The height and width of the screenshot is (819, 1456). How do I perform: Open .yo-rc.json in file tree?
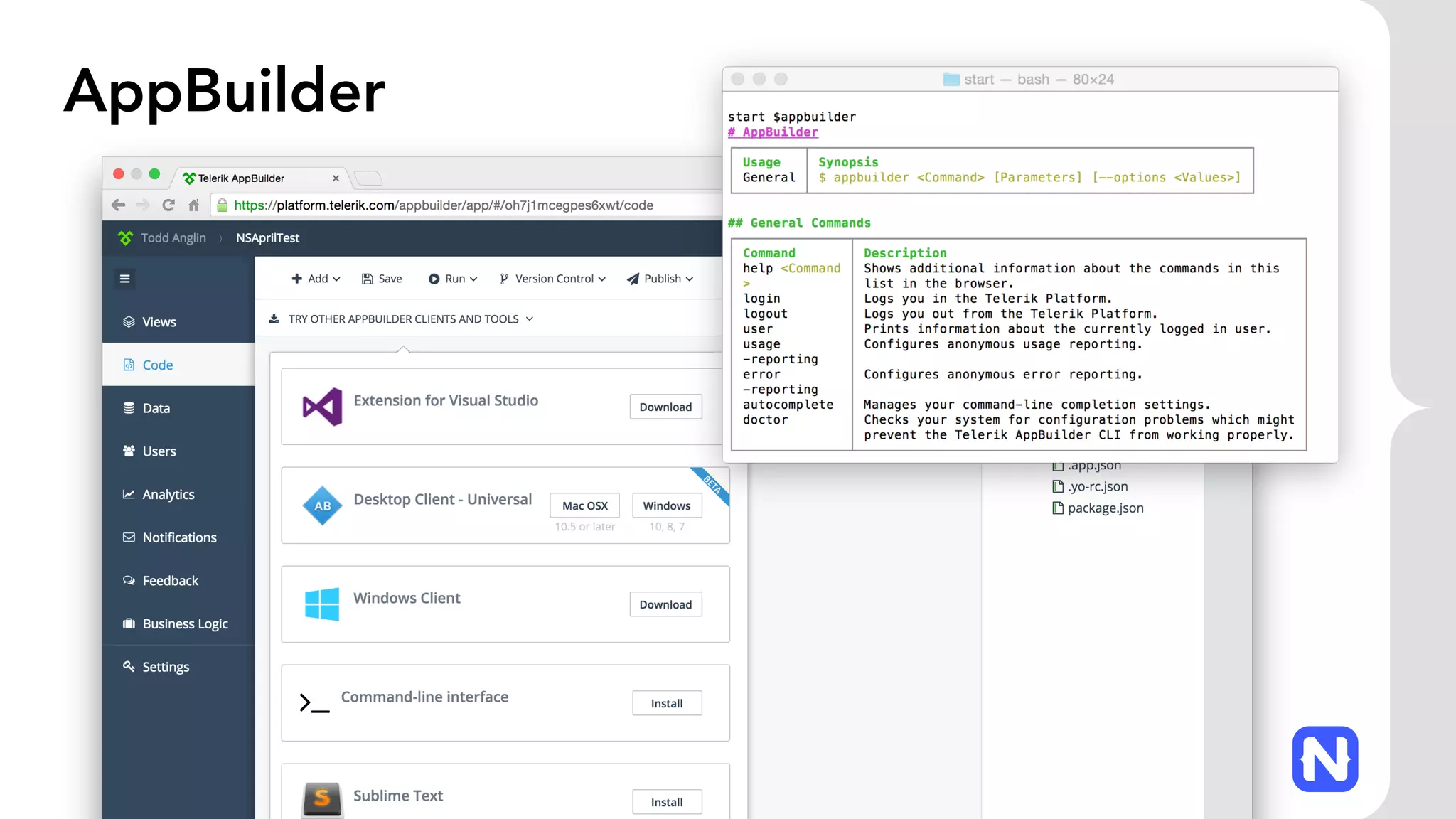pyautogui.click(x=1090, y=486)
